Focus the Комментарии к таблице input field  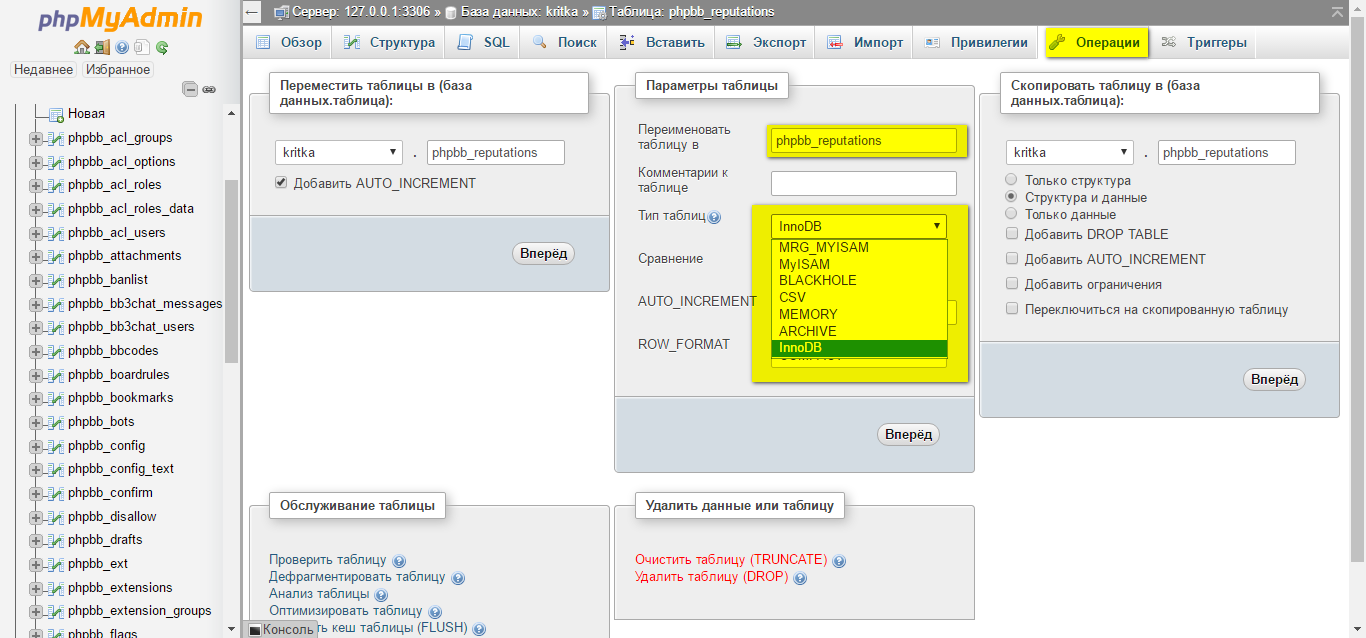click(864, 183)
